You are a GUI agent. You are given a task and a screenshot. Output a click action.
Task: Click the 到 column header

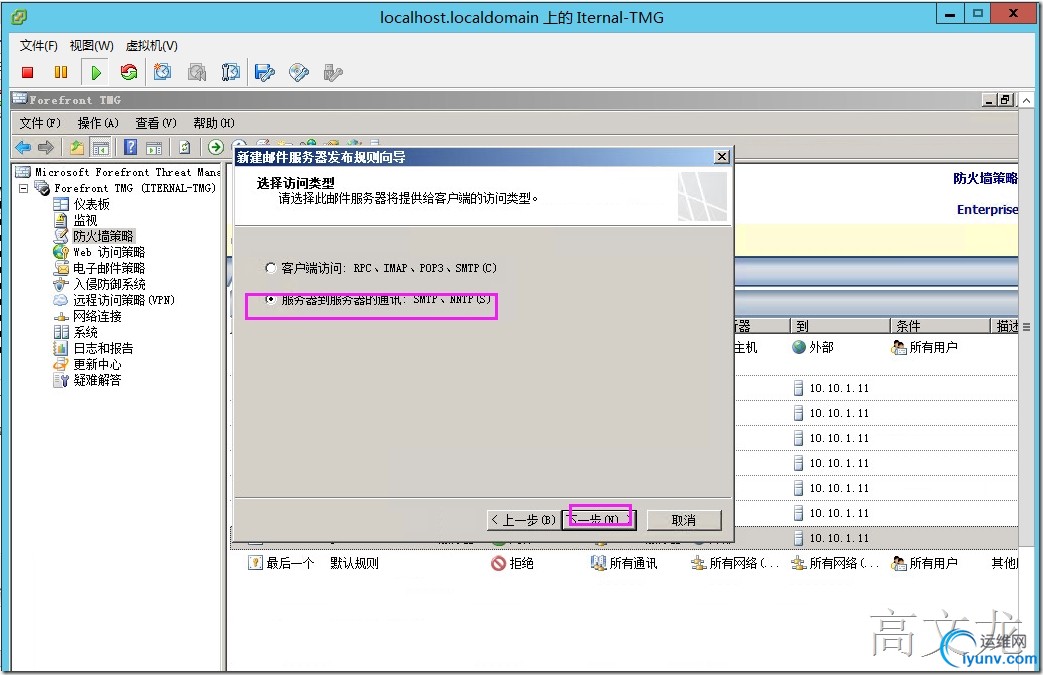click(x=839, y=326)
